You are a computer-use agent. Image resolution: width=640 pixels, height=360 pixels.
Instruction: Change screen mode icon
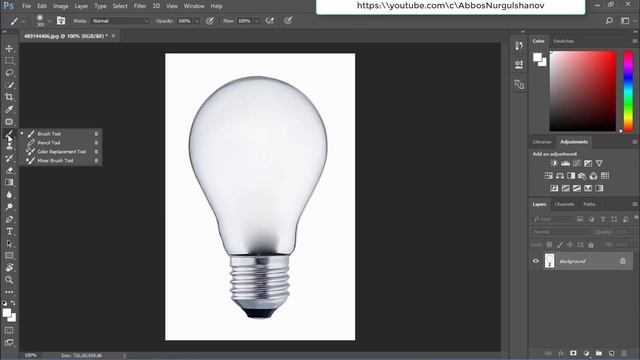pos(9,342)
